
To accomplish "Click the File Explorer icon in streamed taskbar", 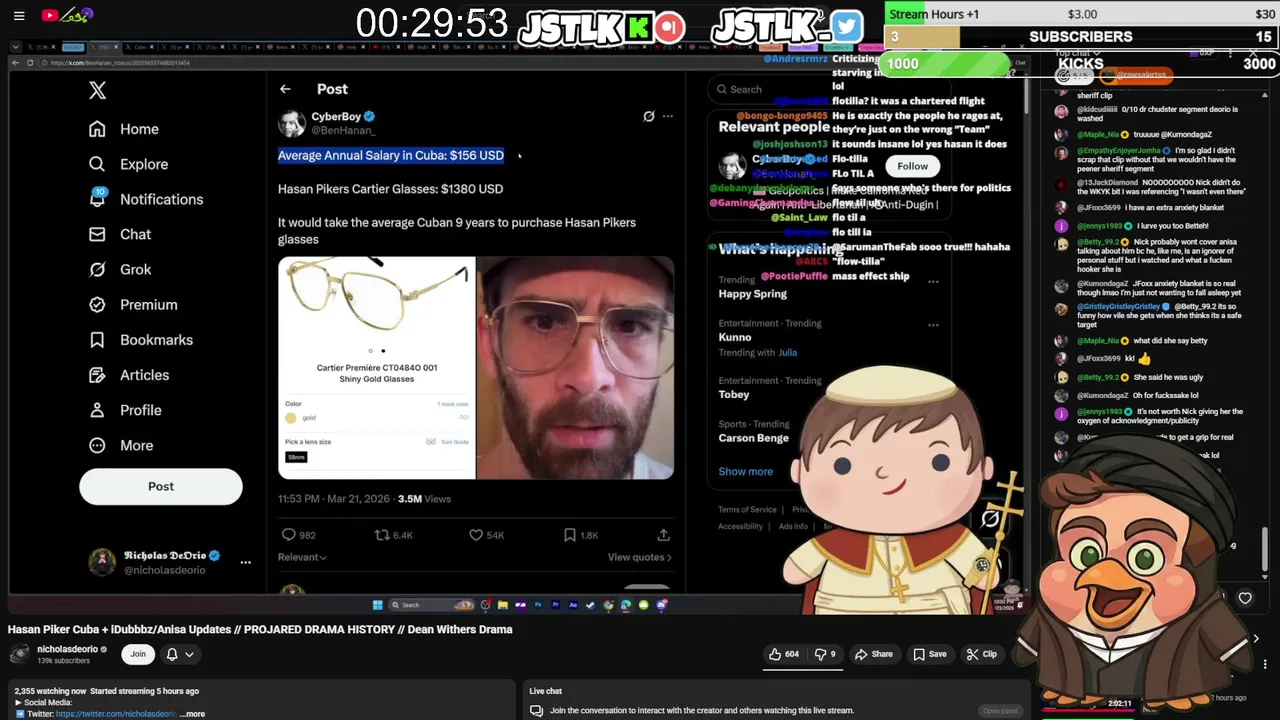I will [502, 605].
